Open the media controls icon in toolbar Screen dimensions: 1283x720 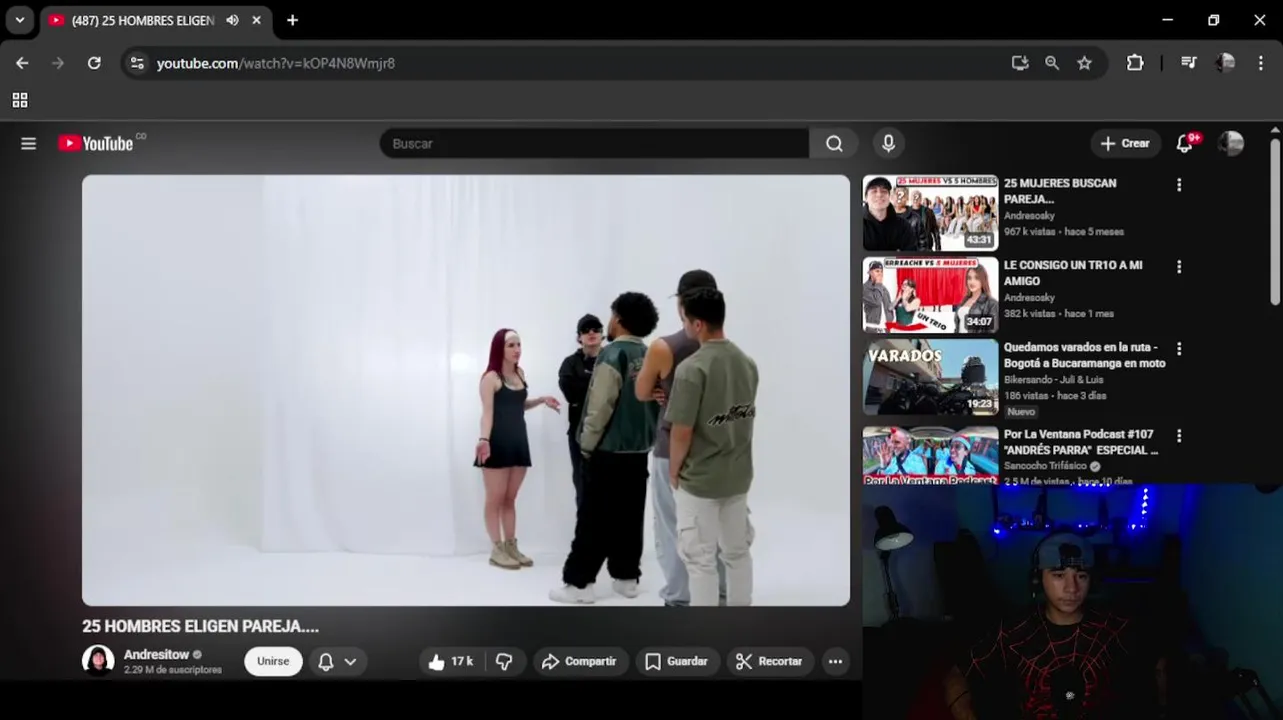pos(1188,63)
